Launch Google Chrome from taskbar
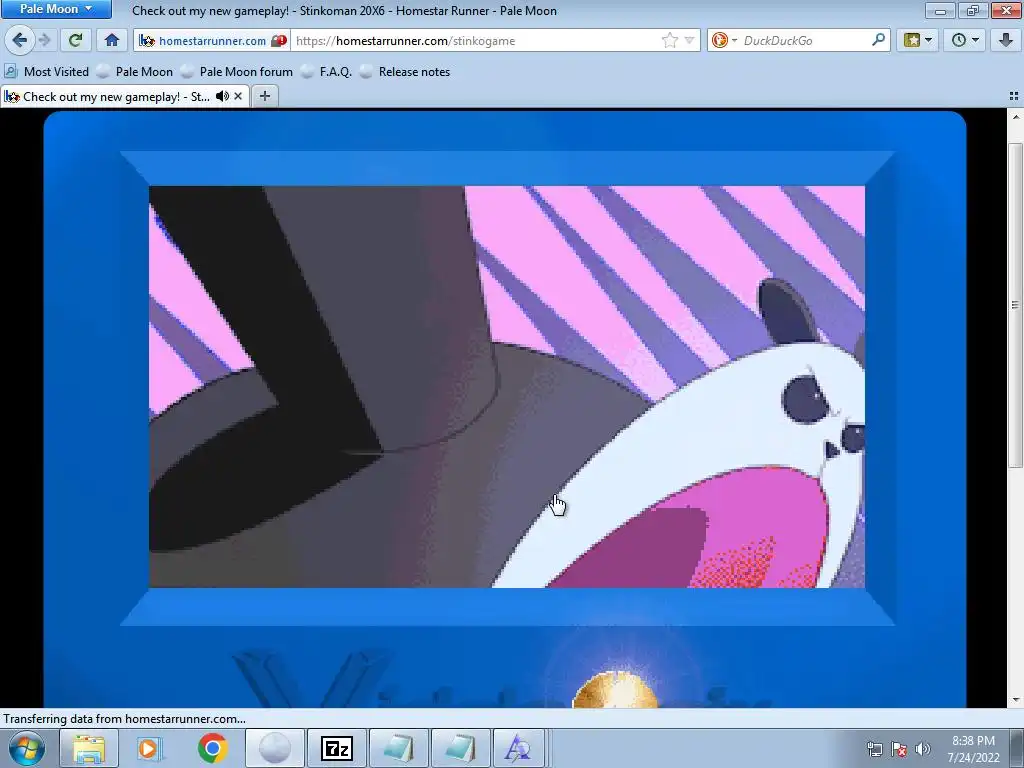 click(212, 748)
